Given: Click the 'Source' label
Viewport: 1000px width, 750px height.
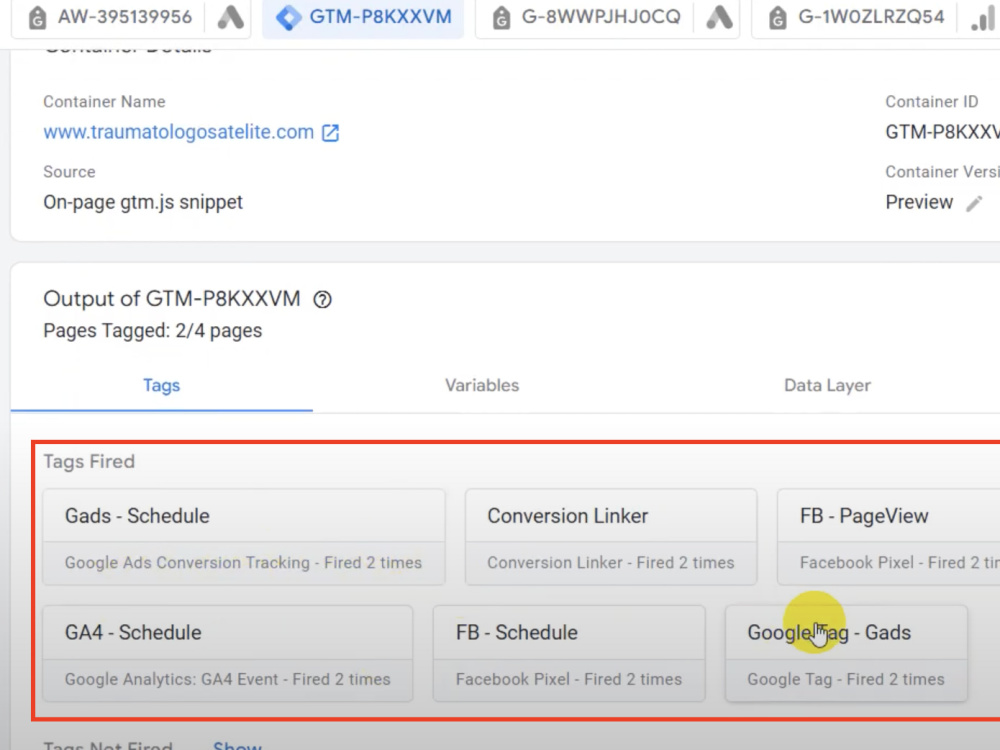Looking at the screenshot, I should point(69,172).
